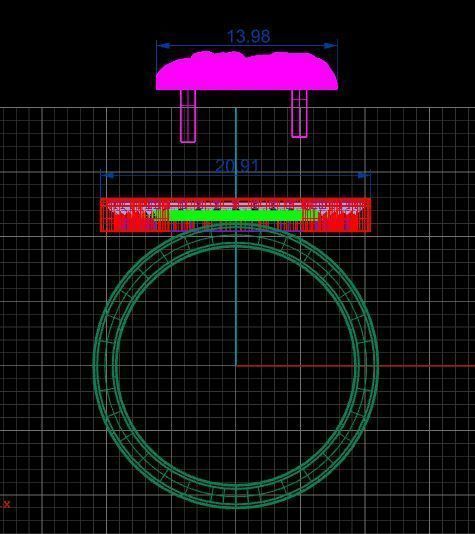Screen dimensions: 475x534
Task: Select the right magenta post
Action: (x=299, y=114)
